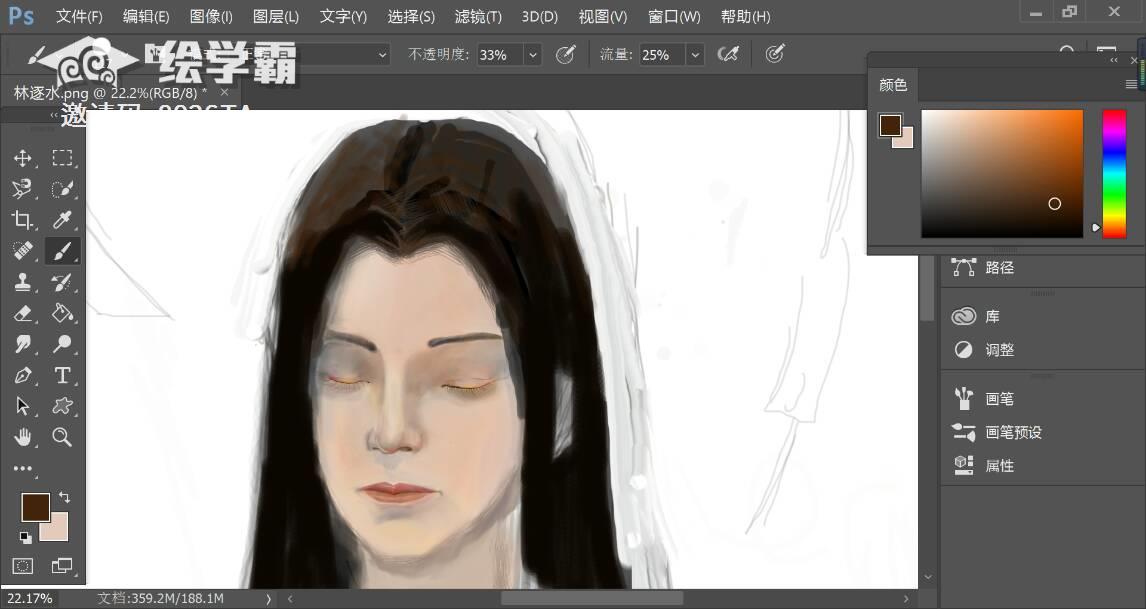The width and height of the screenshot is (1146, 609).
Task: Select the Rectangular Marquee tool
Action: click(x=62, y=158)
